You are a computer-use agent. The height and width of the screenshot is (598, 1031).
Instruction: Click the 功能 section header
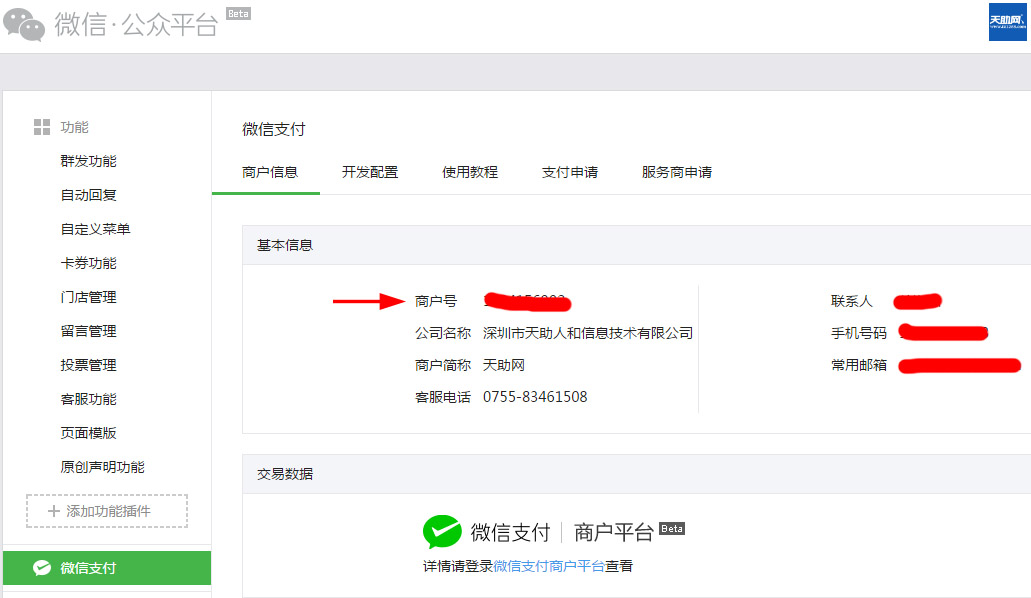point(74,127)
